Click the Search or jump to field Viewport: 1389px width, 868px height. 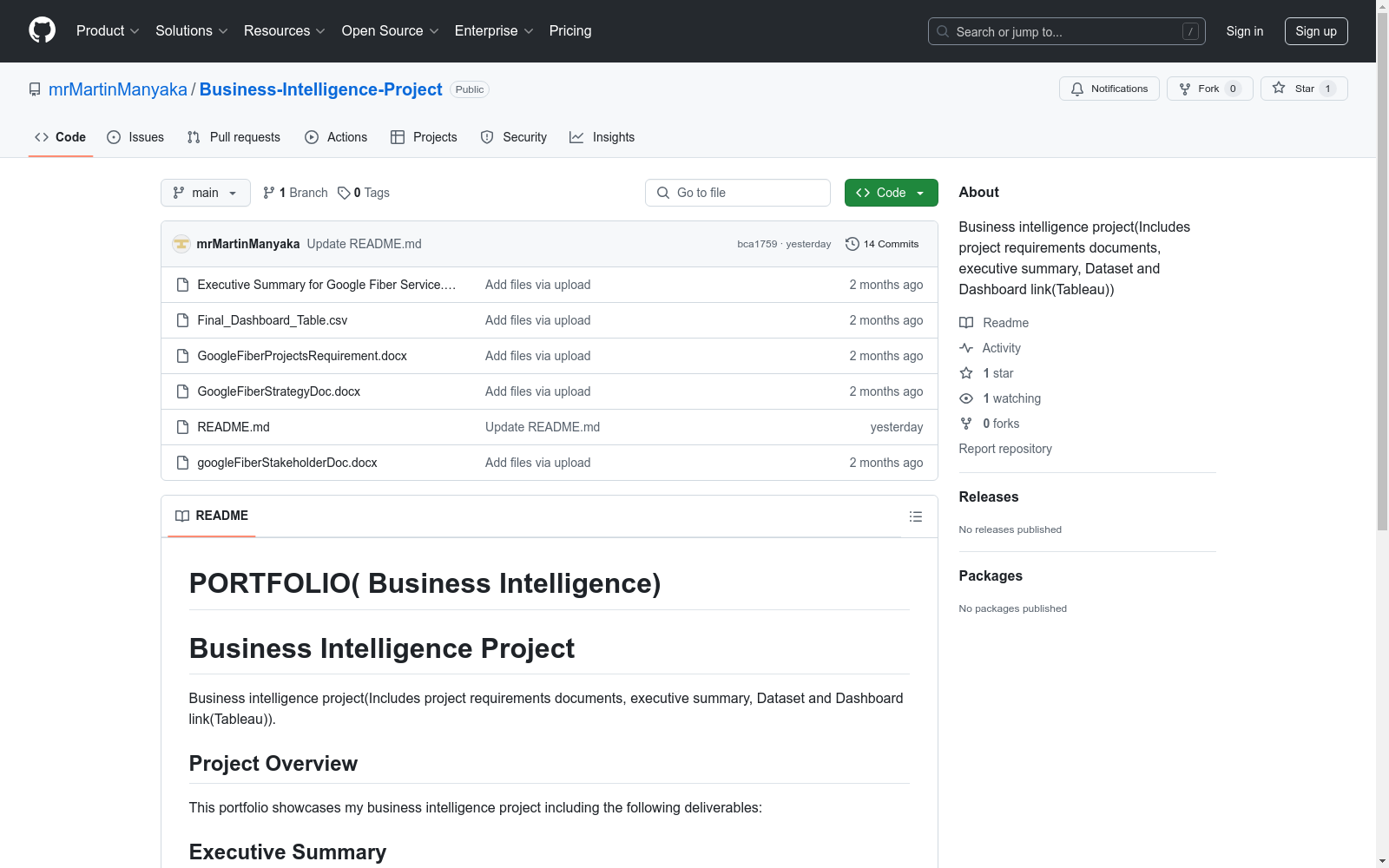tap(1067, 31)
